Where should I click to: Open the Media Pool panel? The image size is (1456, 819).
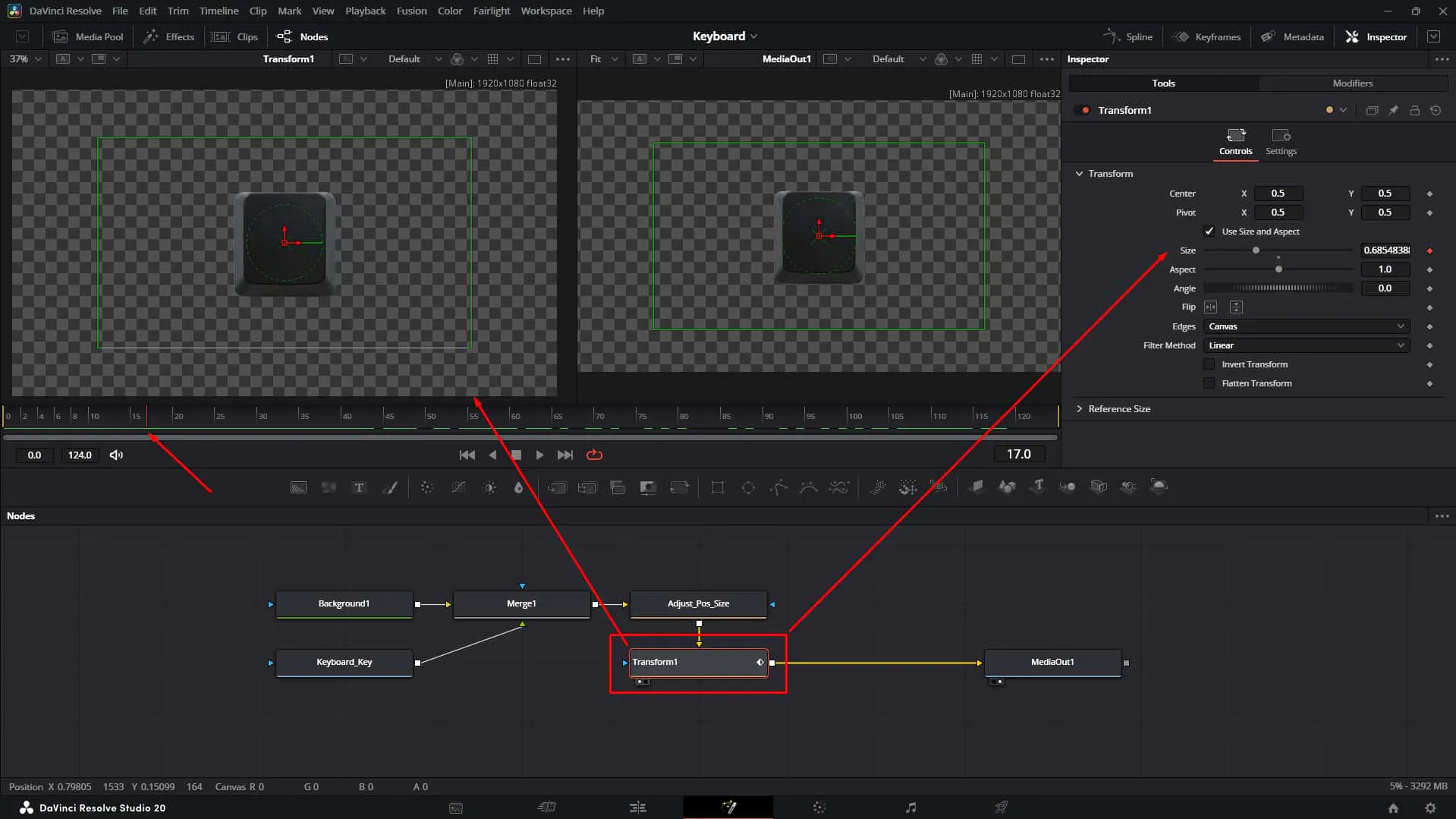[88, 36]
